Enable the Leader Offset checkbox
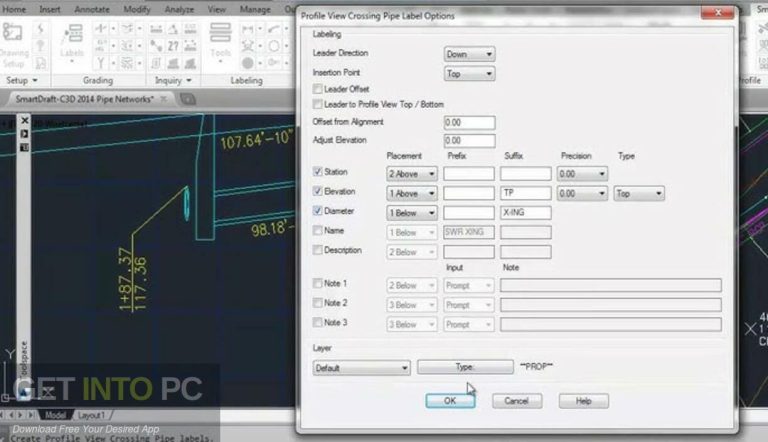Screen dimensions: 768x442 pos(318,89)
